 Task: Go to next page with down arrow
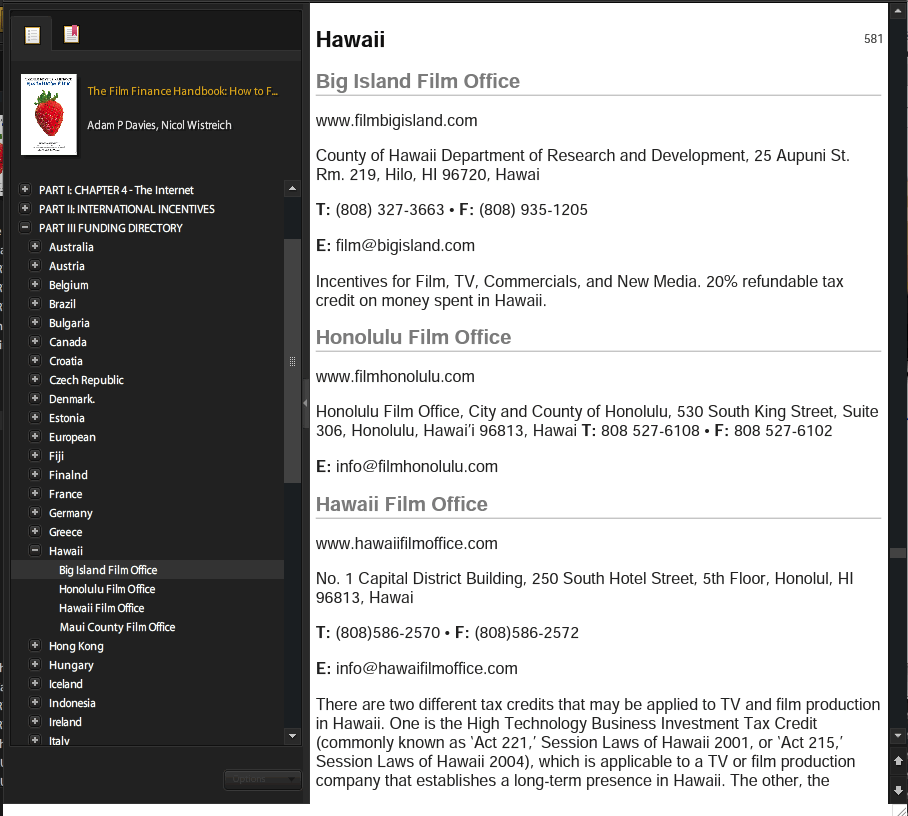(898, 790)
